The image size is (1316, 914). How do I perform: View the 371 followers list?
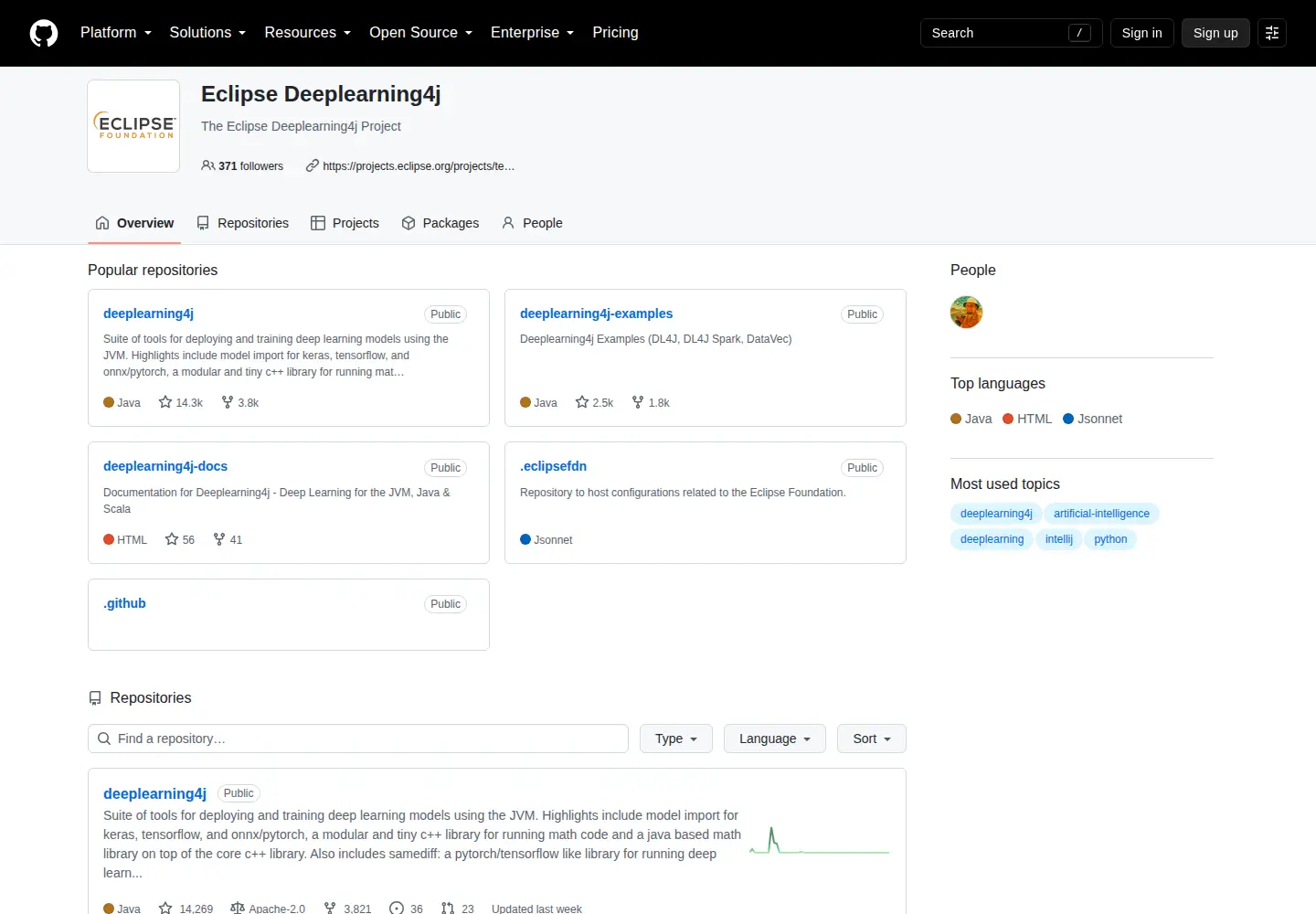242,166
